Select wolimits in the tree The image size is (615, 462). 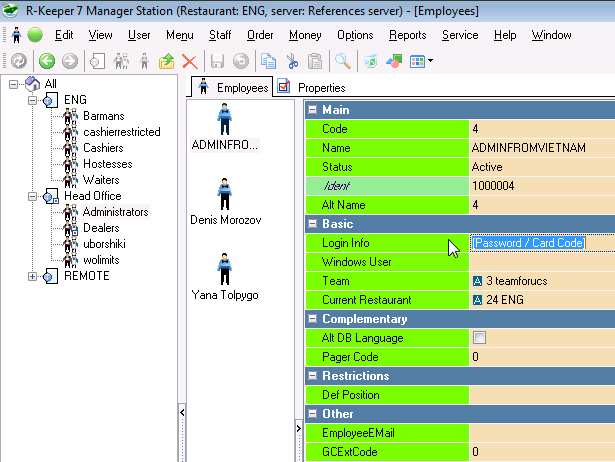[x=101, y=260]
